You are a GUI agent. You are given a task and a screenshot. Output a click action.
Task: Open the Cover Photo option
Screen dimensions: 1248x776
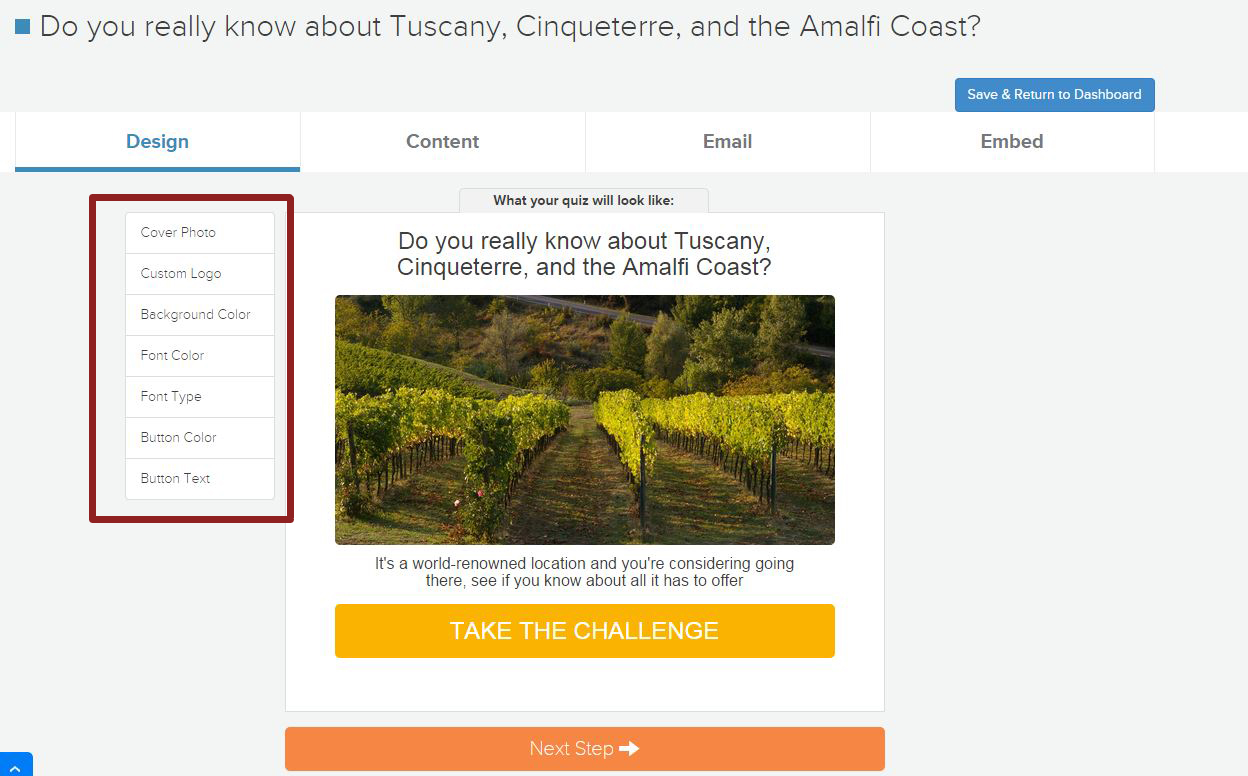200,232
